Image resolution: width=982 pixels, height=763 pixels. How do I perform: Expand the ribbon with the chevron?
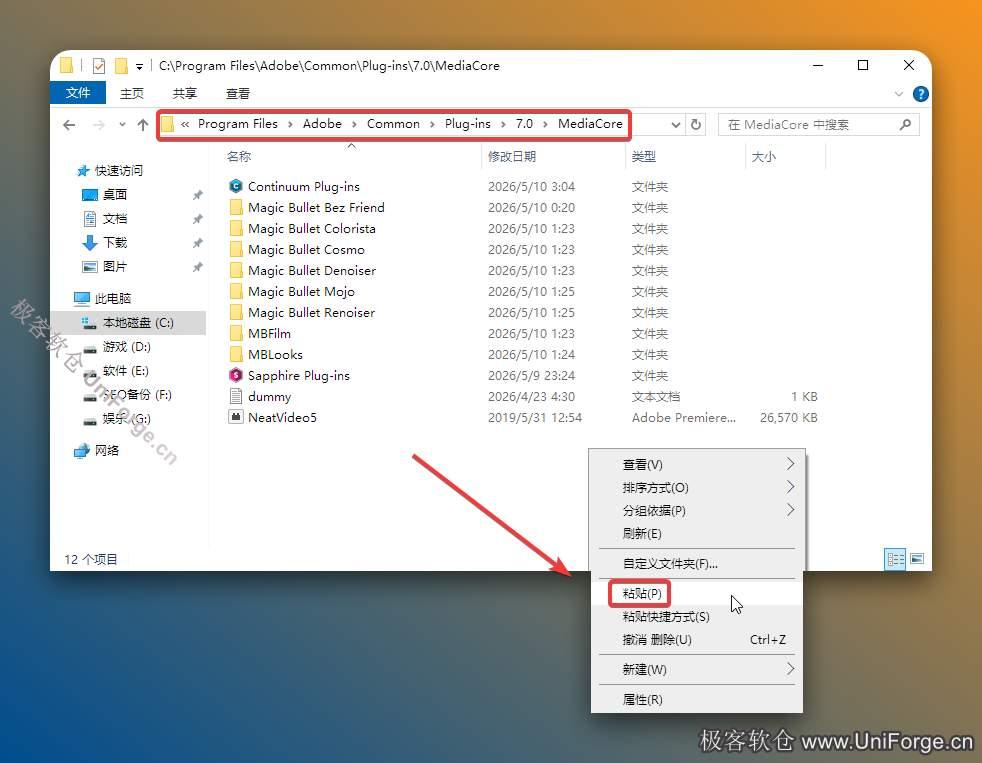(x=899, y=94)
